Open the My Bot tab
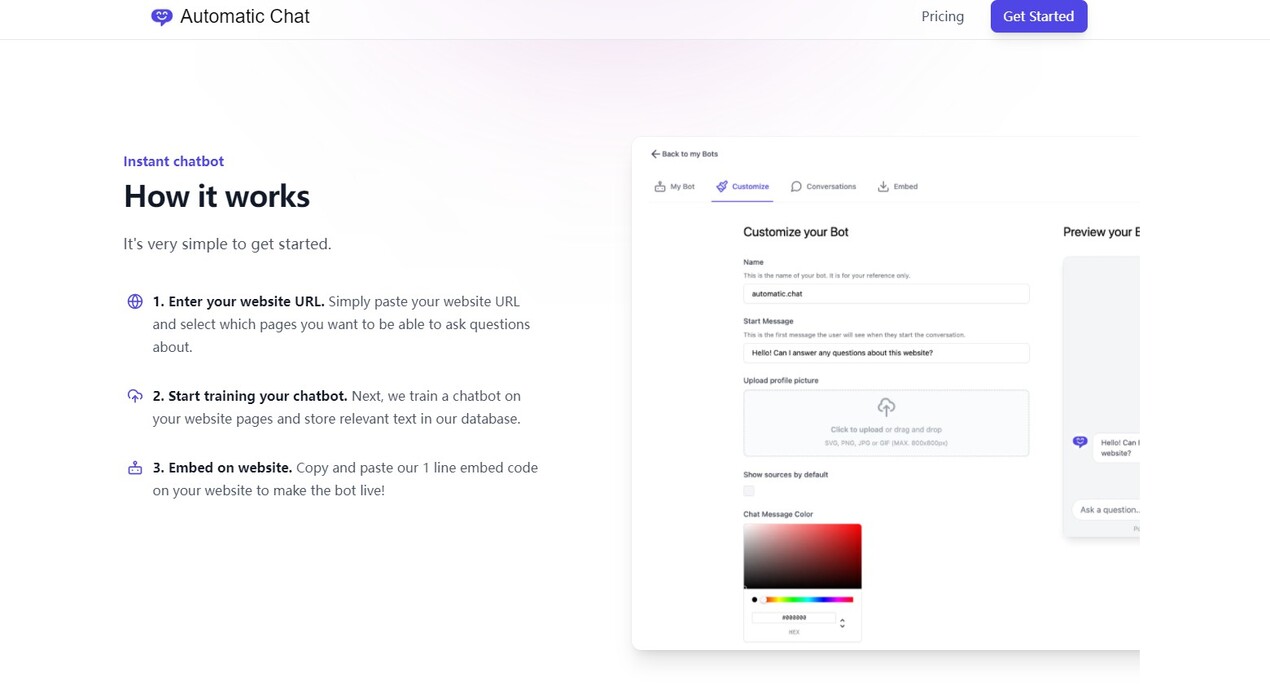The image size is (1270, 690). [675, 187]
